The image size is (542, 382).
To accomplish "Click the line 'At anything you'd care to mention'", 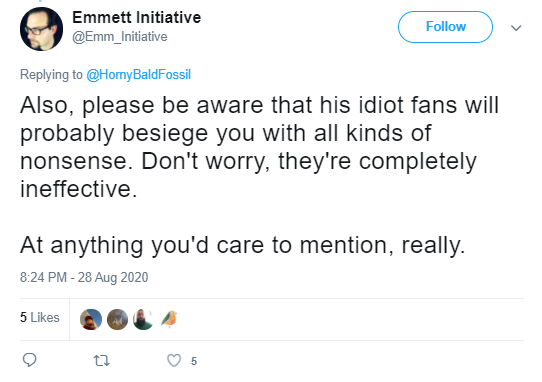I will pos(242,246).
